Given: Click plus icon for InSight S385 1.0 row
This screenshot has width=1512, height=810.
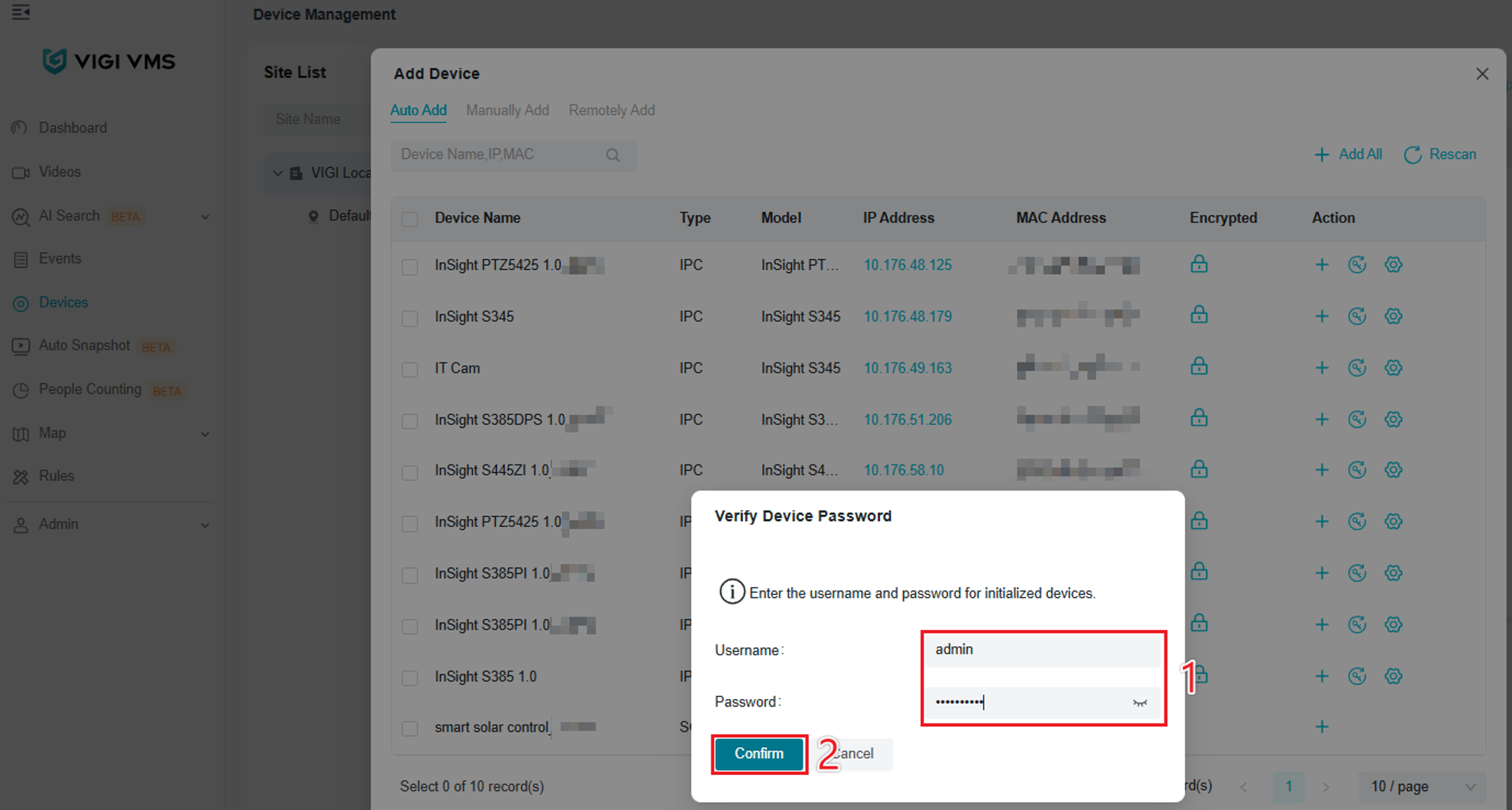Looking at the screenshot, I should point(1321,676).
